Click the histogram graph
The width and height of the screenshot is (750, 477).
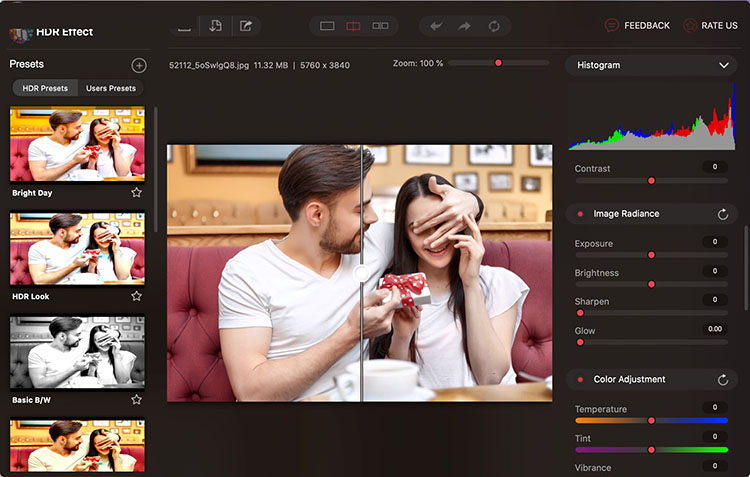651,117
